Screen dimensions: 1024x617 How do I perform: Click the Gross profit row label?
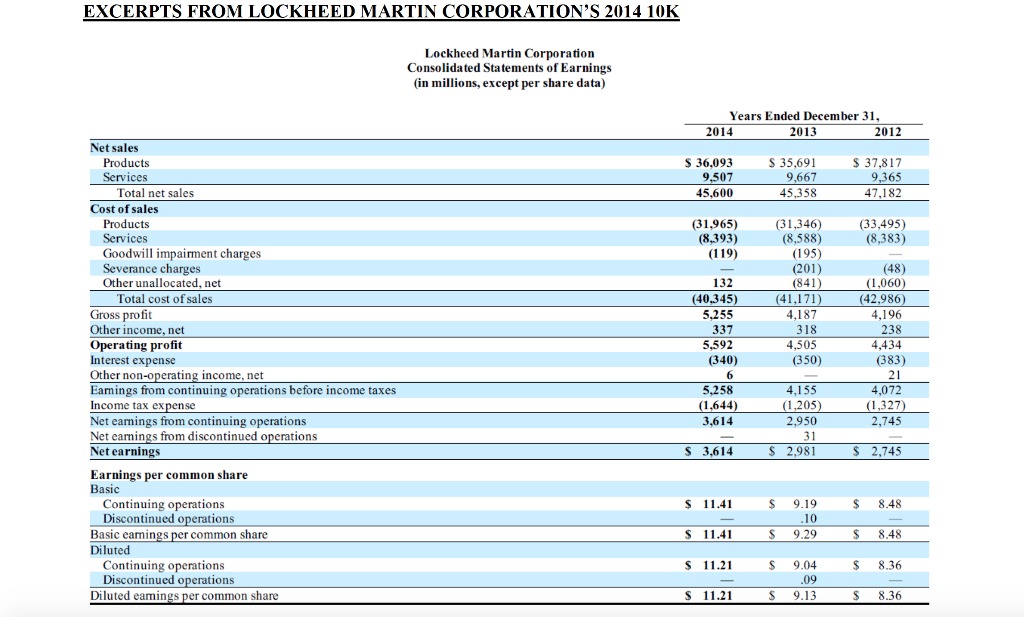tap(120, 313)
